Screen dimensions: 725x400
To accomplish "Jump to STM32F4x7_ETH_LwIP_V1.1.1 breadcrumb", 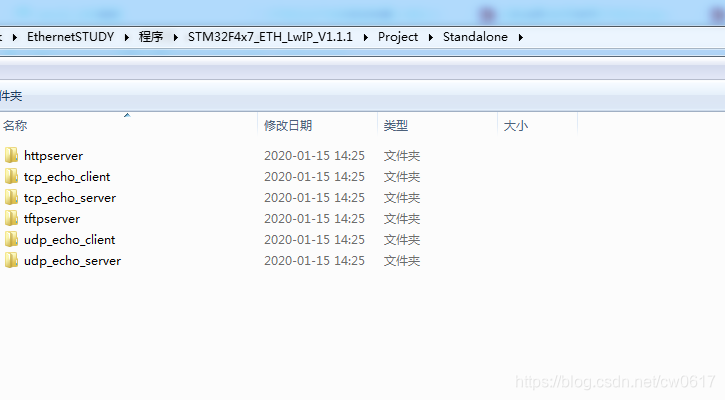I will pos(270,37).
